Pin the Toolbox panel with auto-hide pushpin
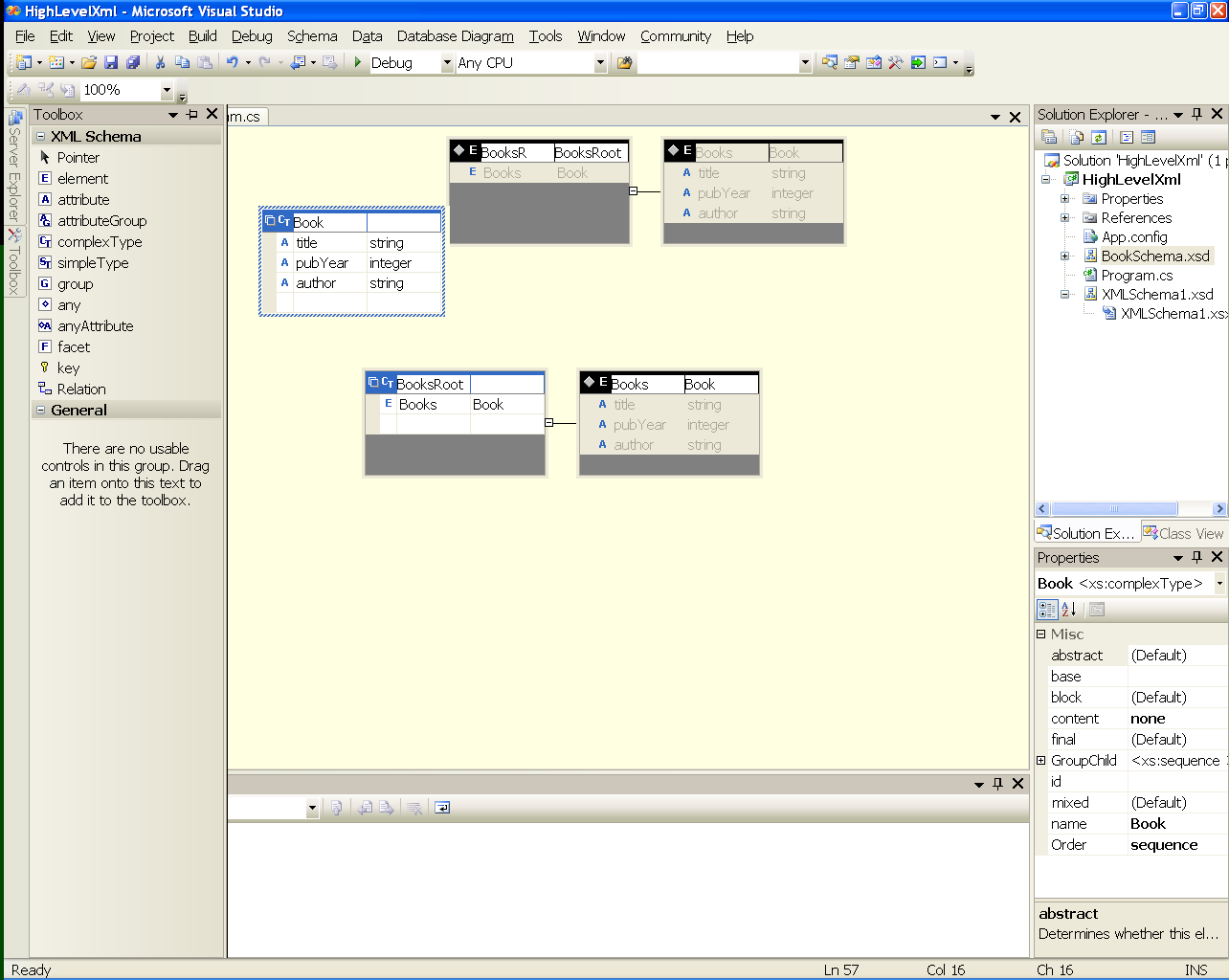This screenshot has height=980, width=1229. coord(191,114)
